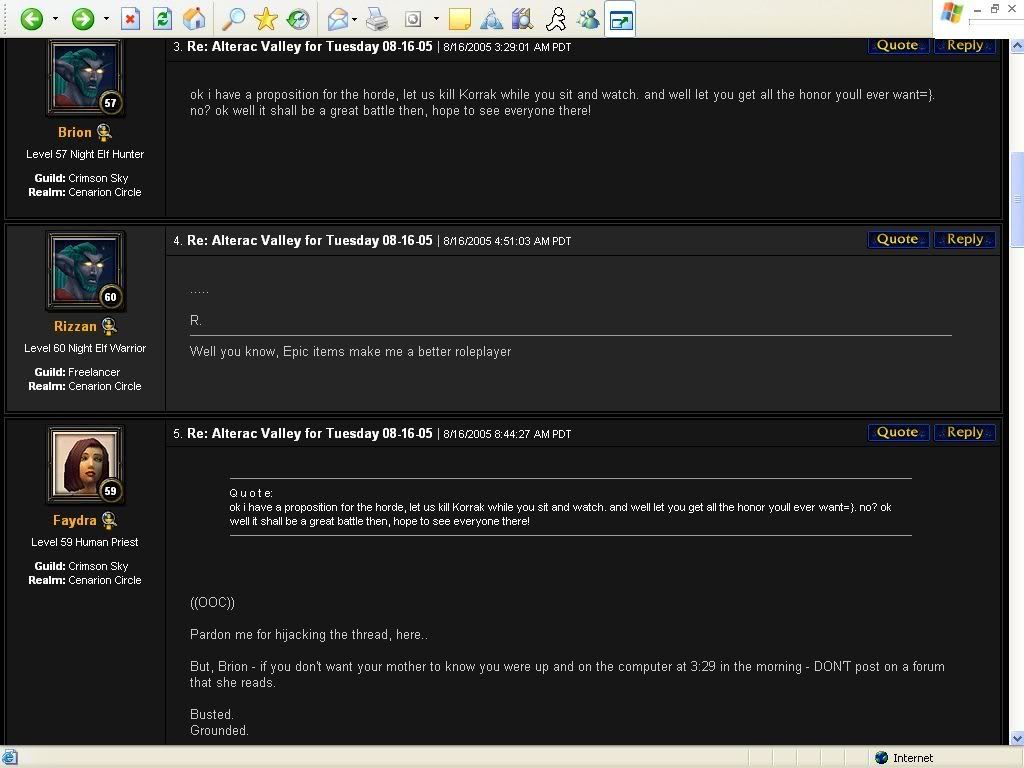Click the Internet zone status indicator
The image size is (1024, 768).
[x=904, y=758]
